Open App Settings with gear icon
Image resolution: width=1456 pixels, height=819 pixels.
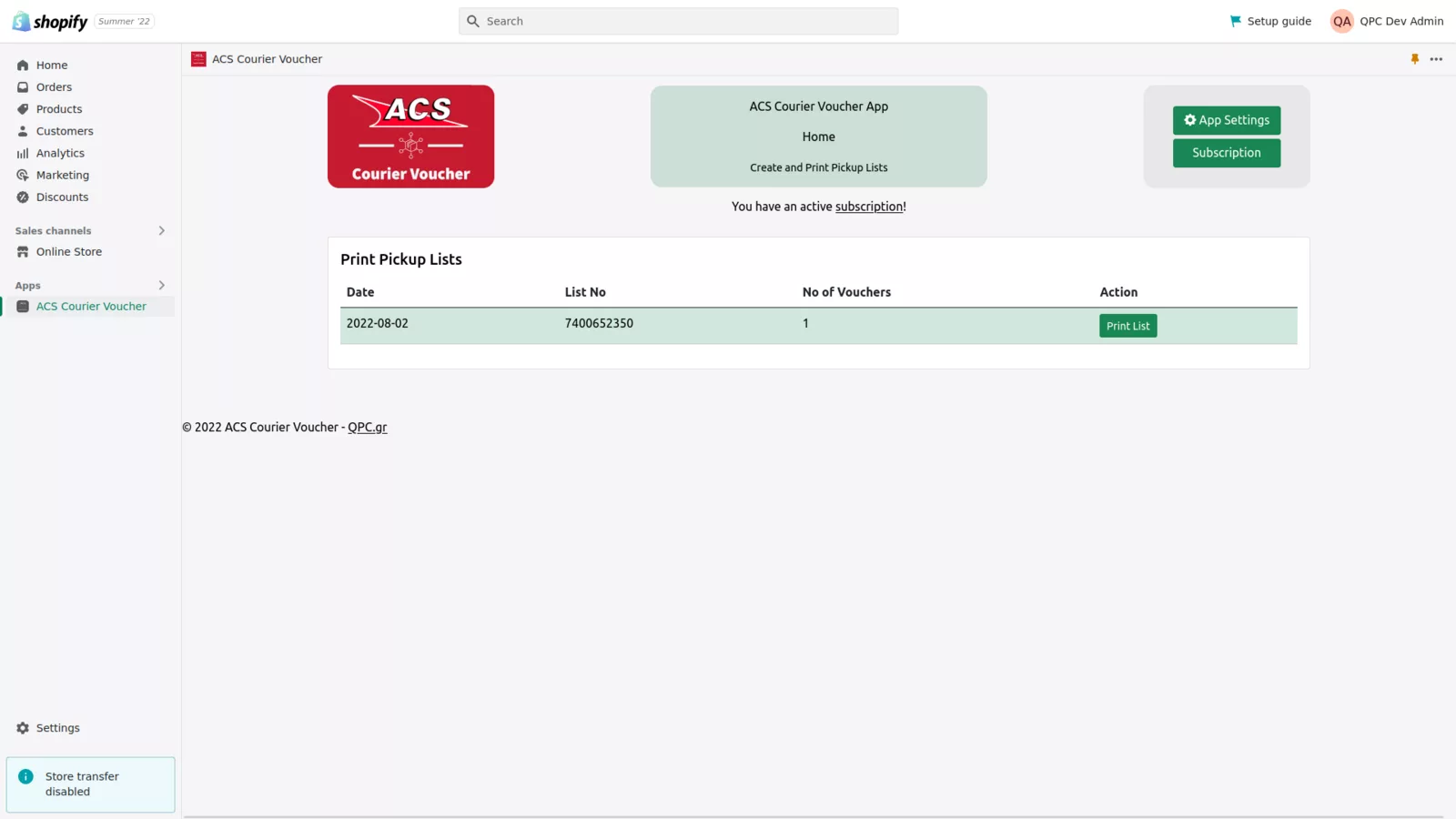click(1227, 120)
